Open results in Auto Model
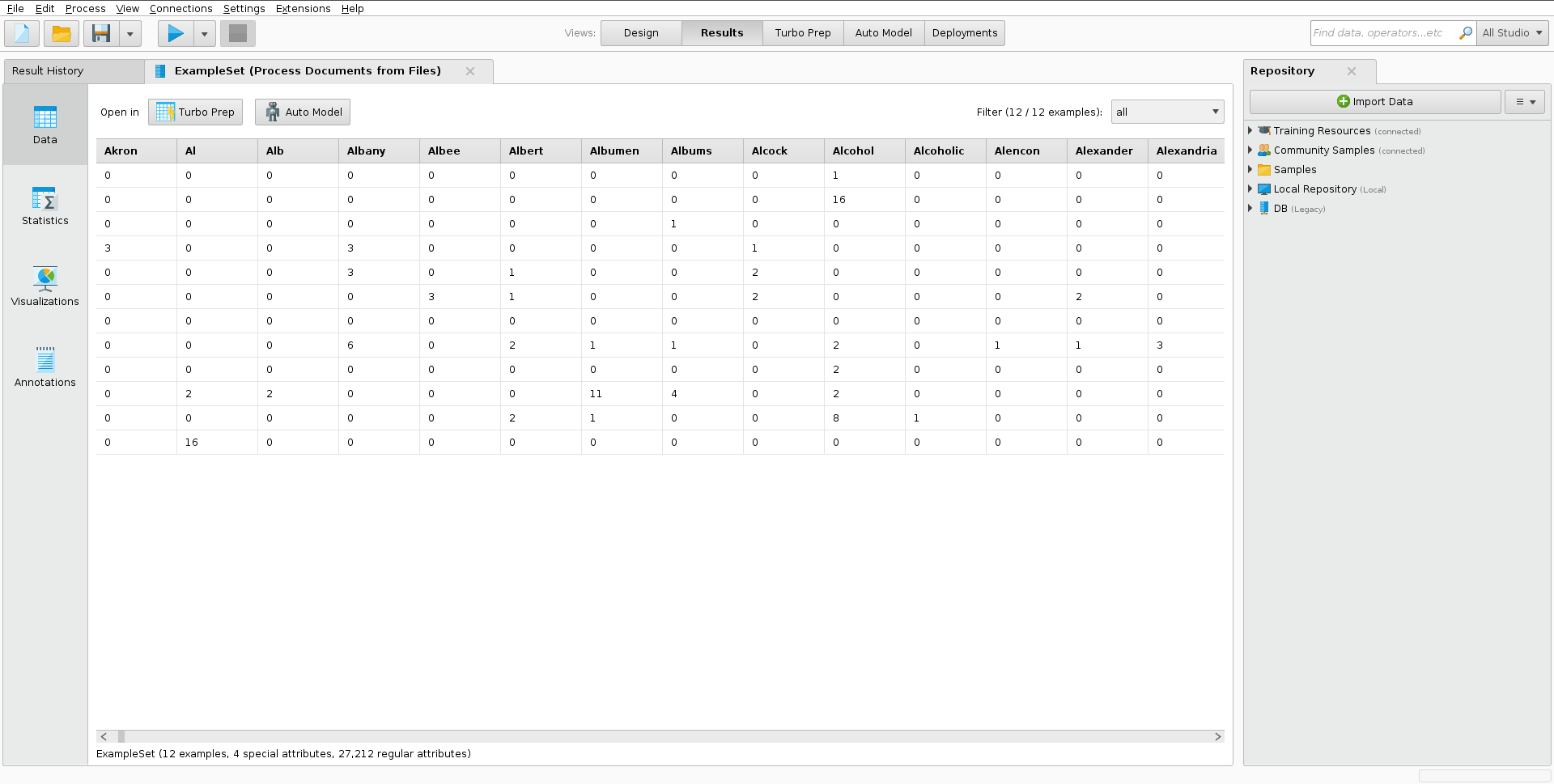This screenshot has width=1554, height=784. (303, 112)
